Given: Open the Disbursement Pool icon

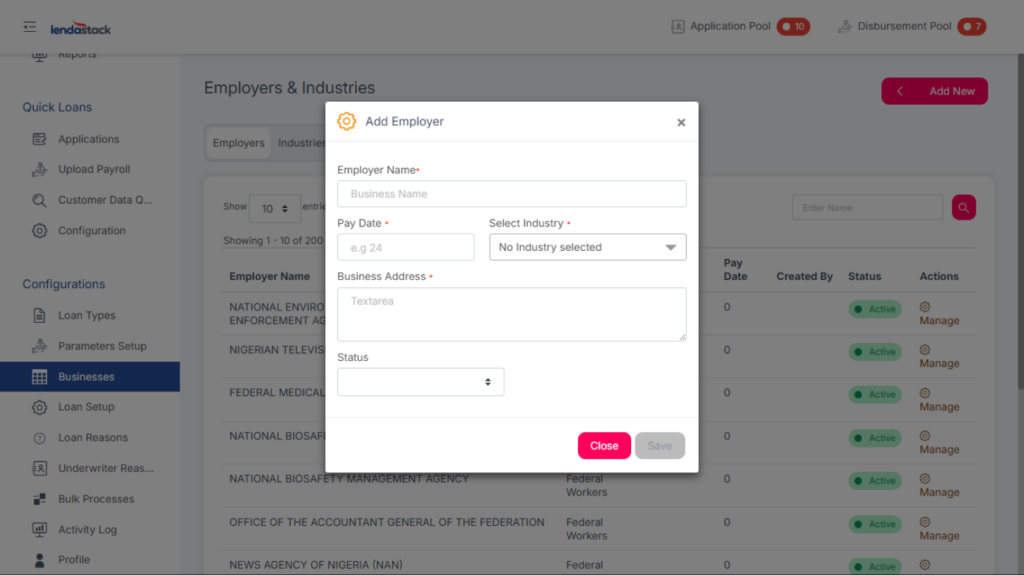Looking at the screenshot, I should 844,27.
